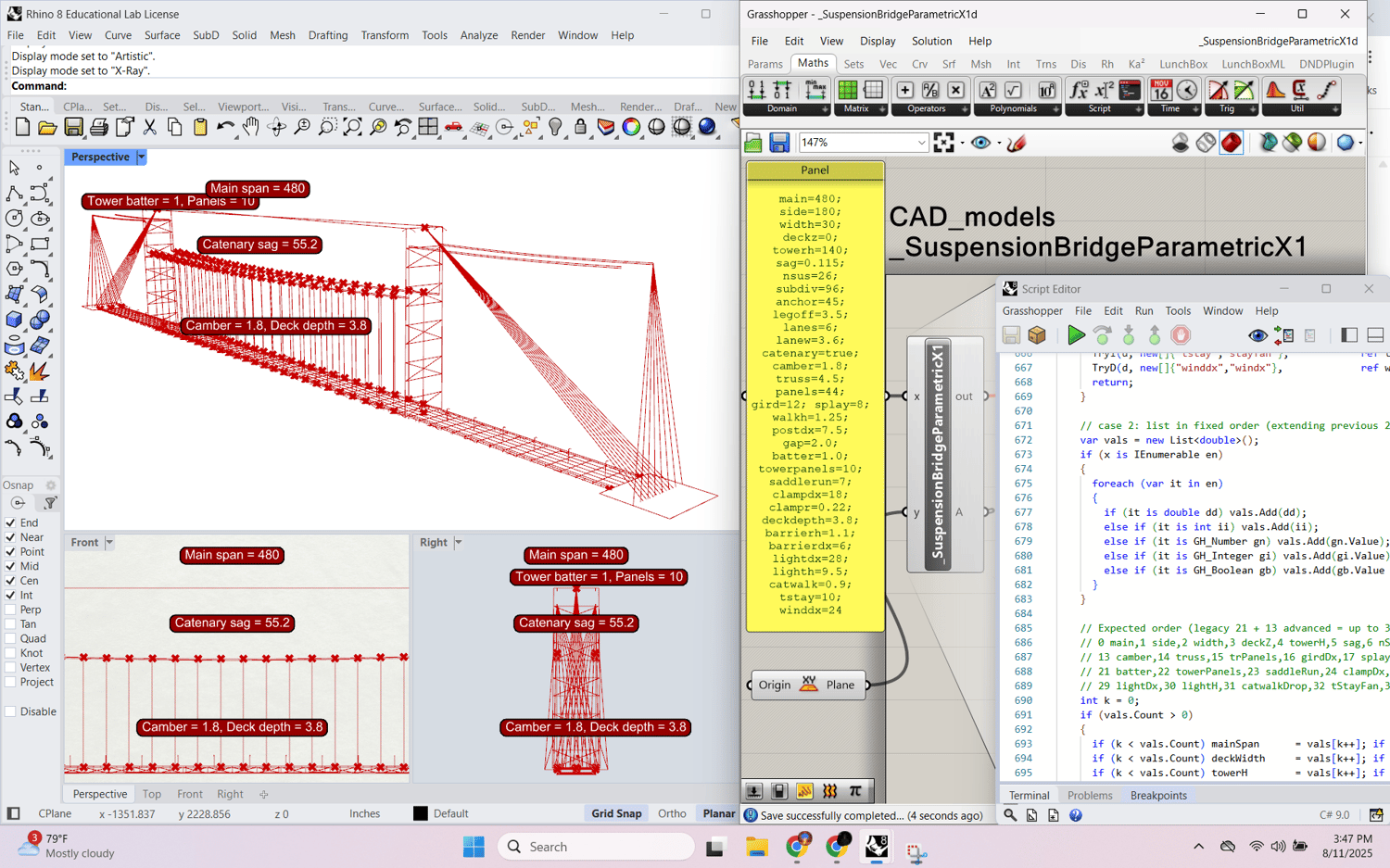Click the package icon in Script Editor toolbar
The height and width of the screenshot is (868, 1390).
click(1037, 335)
